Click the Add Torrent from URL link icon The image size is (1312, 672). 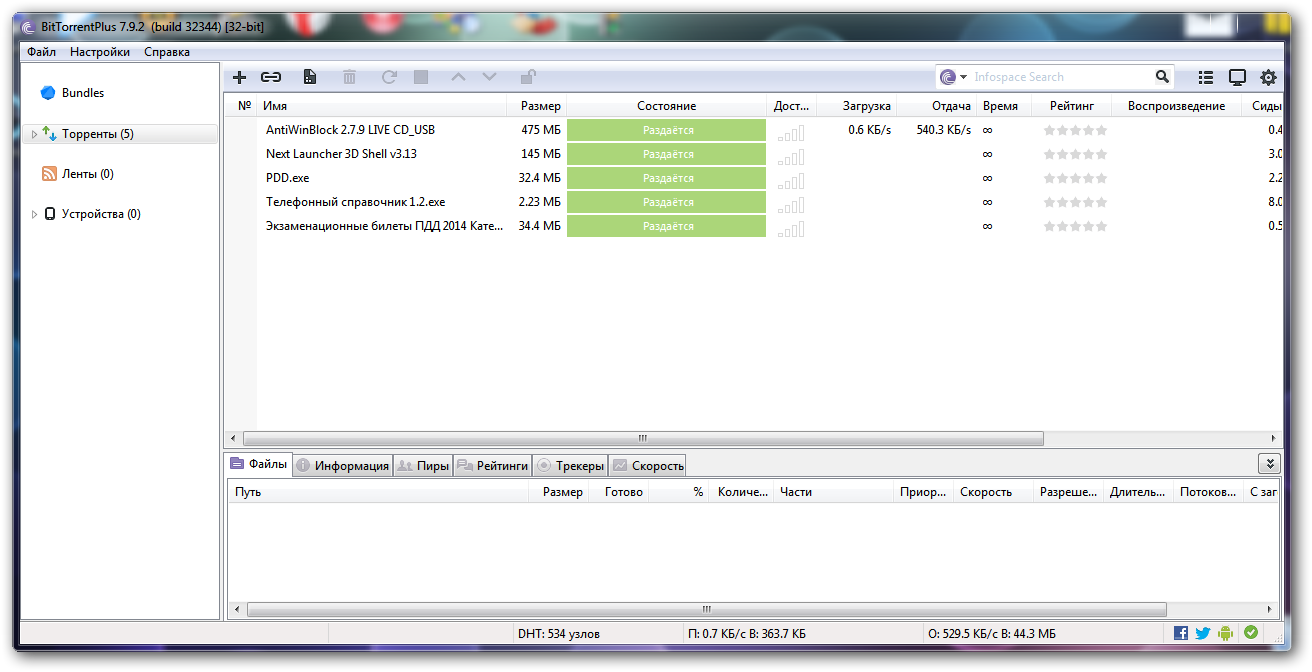(271, 77)
